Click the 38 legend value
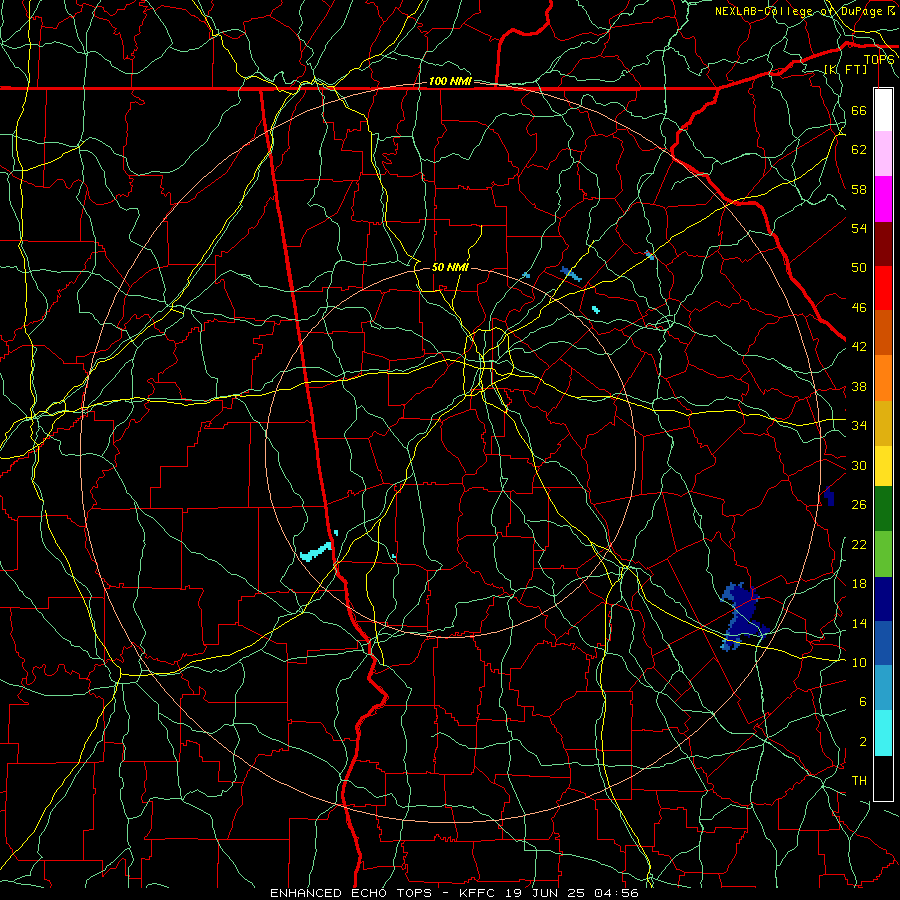Viewport: 900px width, 900px height. point(859,387)
